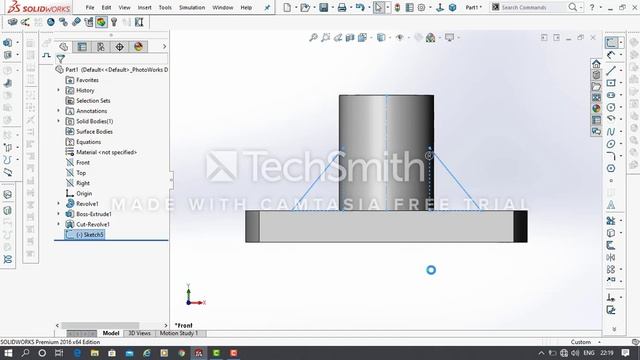Rebuild the model with the traffic light icon
Screen dimensions: 640x360
(397, 7)
